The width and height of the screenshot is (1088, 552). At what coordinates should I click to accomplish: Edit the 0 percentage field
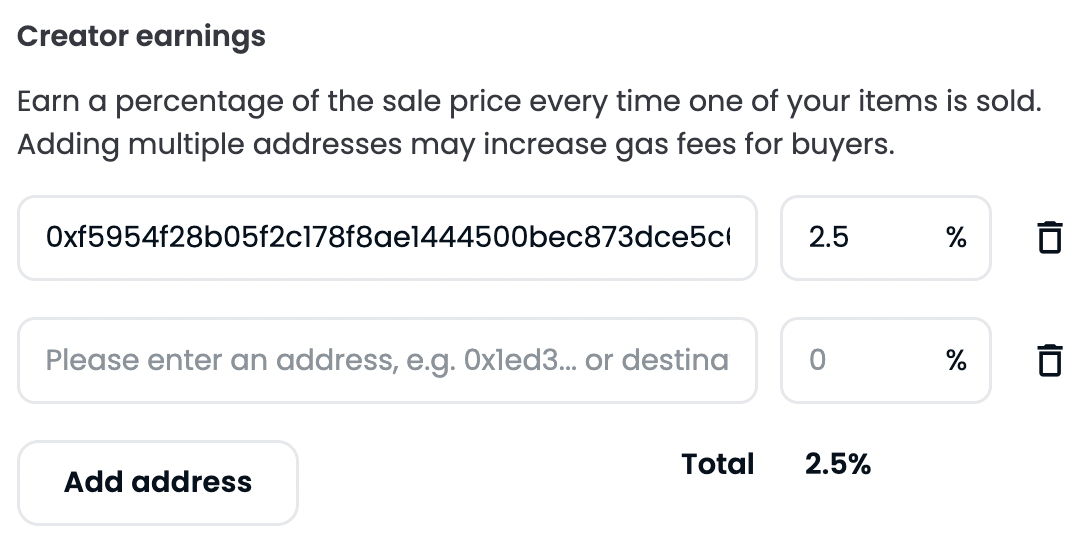pyautogui.click(x=860, y=360)
